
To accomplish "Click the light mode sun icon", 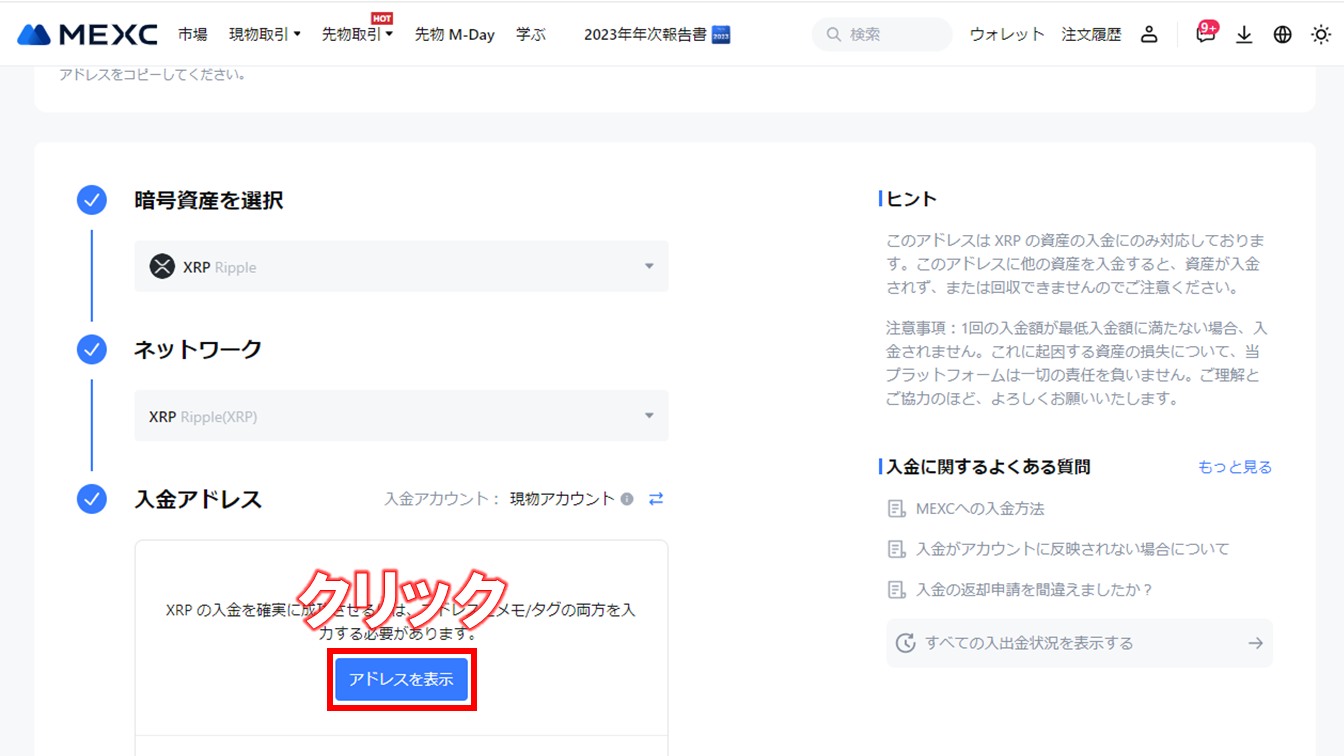I will (x=1320, y=33).
